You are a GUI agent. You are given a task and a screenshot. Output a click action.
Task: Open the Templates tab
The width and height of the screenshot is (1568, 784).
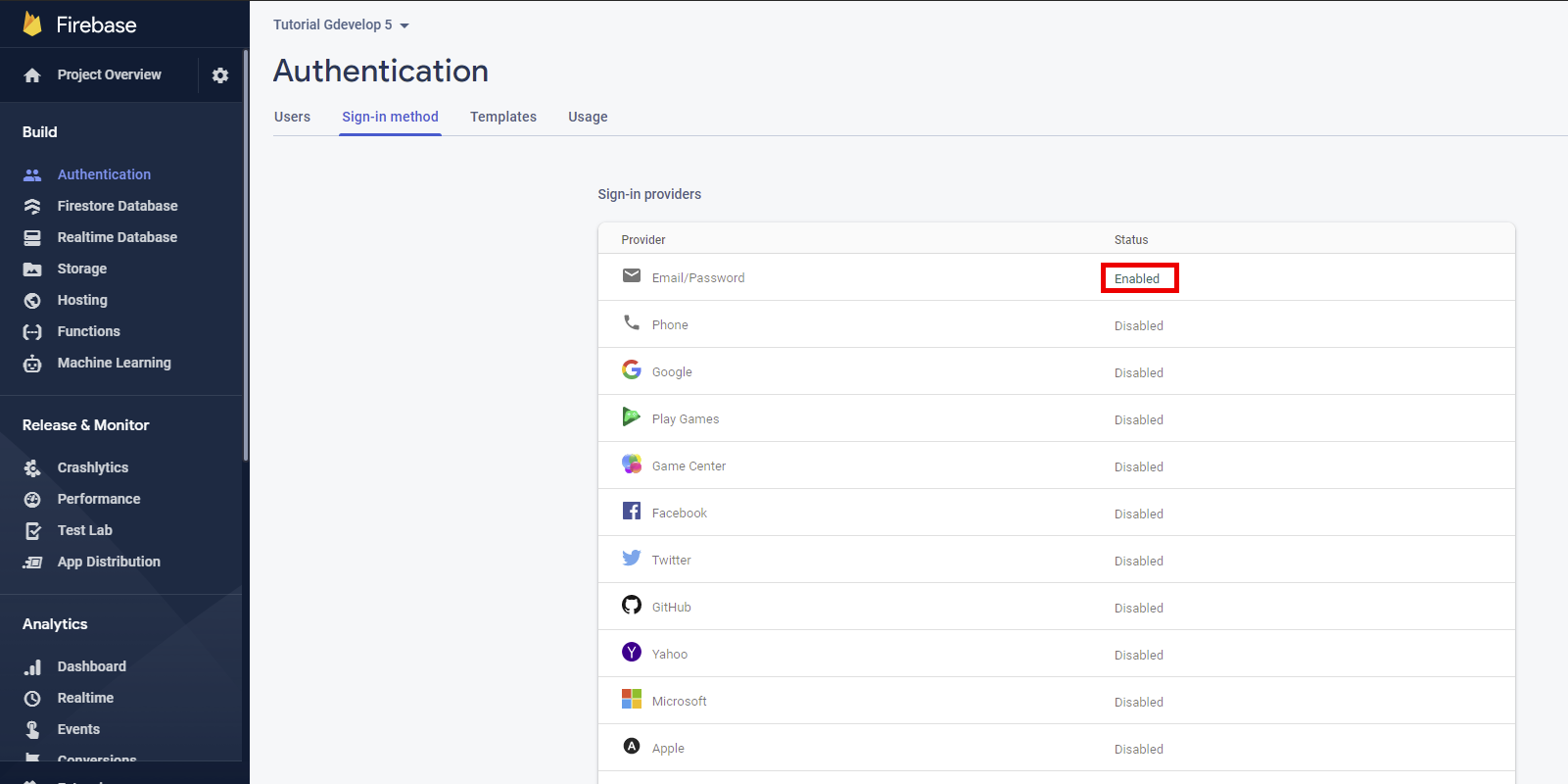point(502,117)
